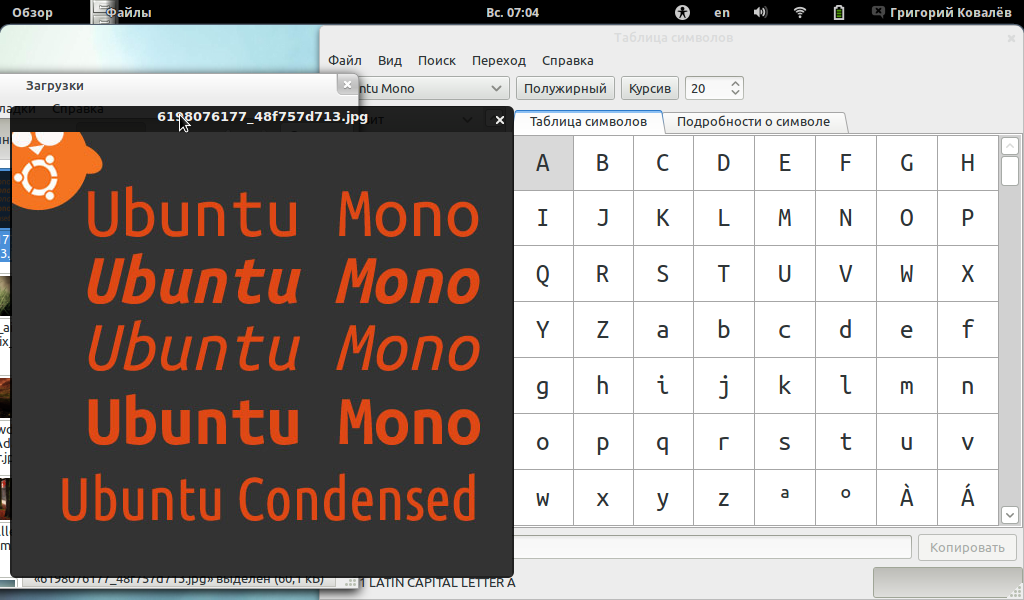Viewport: 1024px width, 600px height.
Task: Select lowercase letter n in table
Action: pos(968,386)
